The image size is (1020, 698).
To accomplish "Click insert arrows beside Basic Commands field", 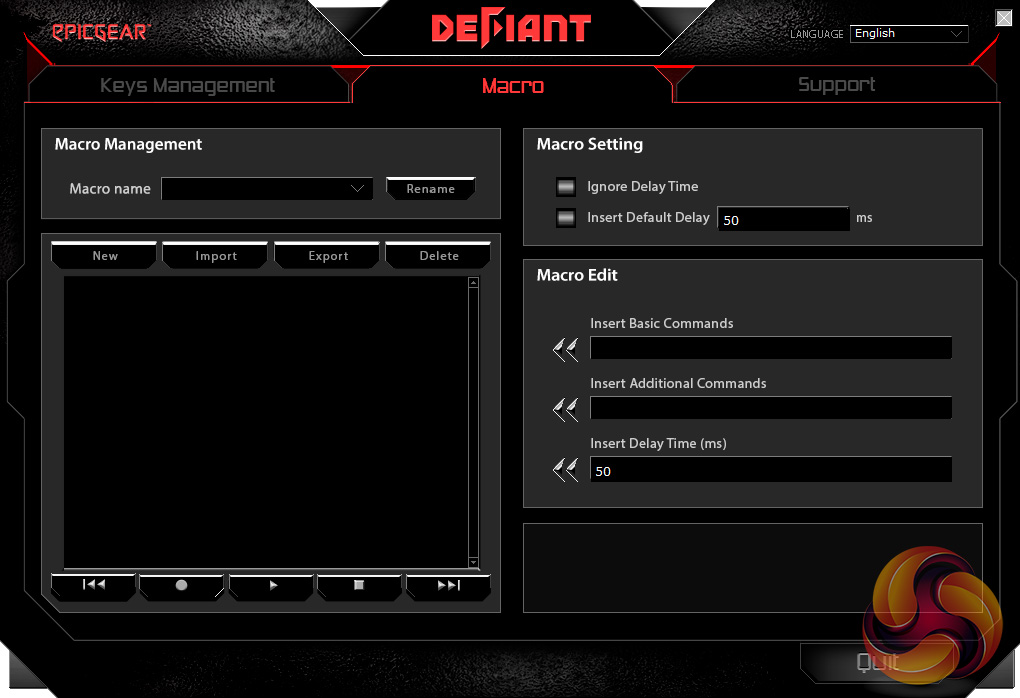I will [x=565, y=349].
